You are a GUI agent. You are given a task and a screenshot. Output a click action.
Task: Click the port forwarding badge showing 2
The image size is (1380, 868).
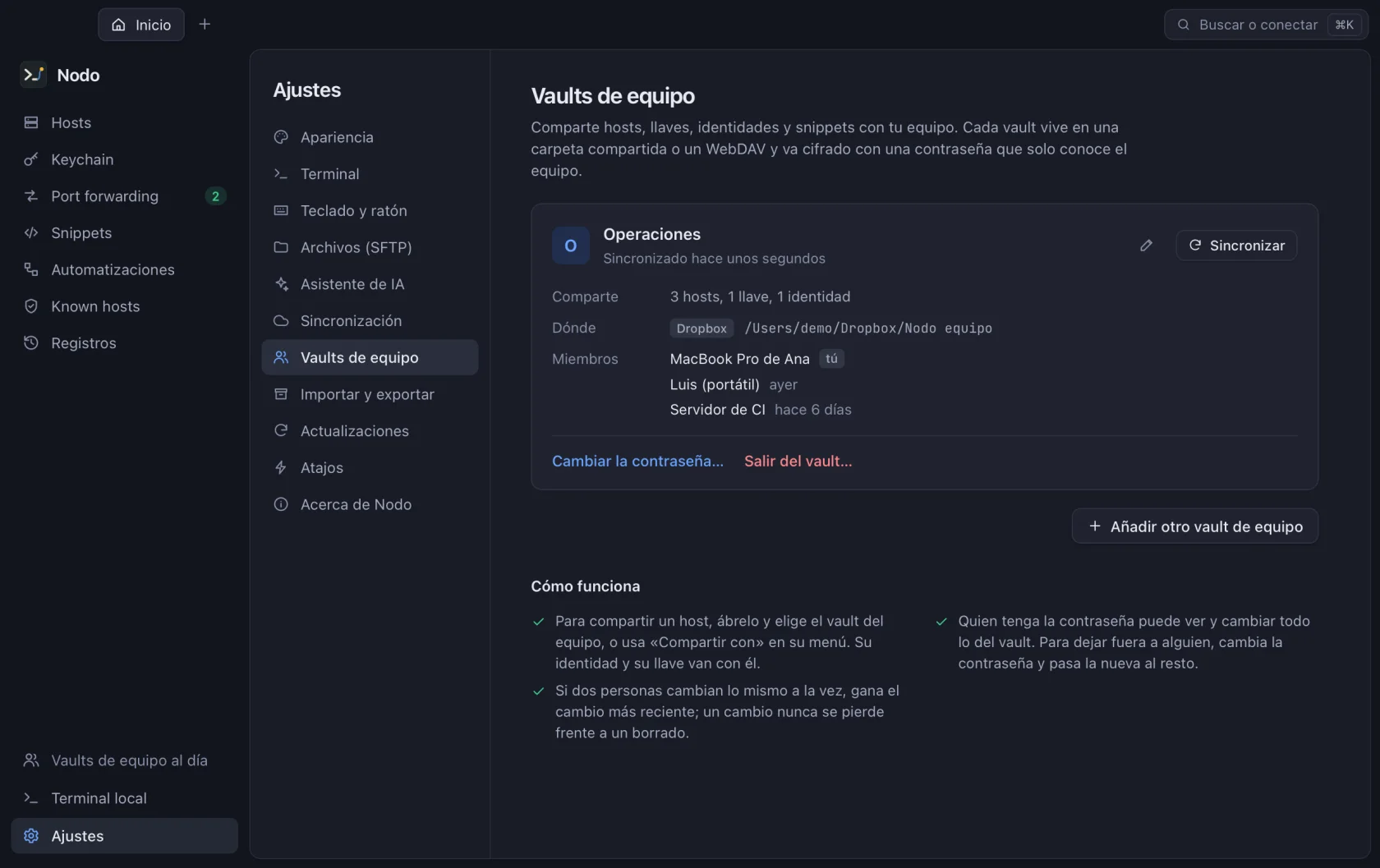(x=215, y=196)
